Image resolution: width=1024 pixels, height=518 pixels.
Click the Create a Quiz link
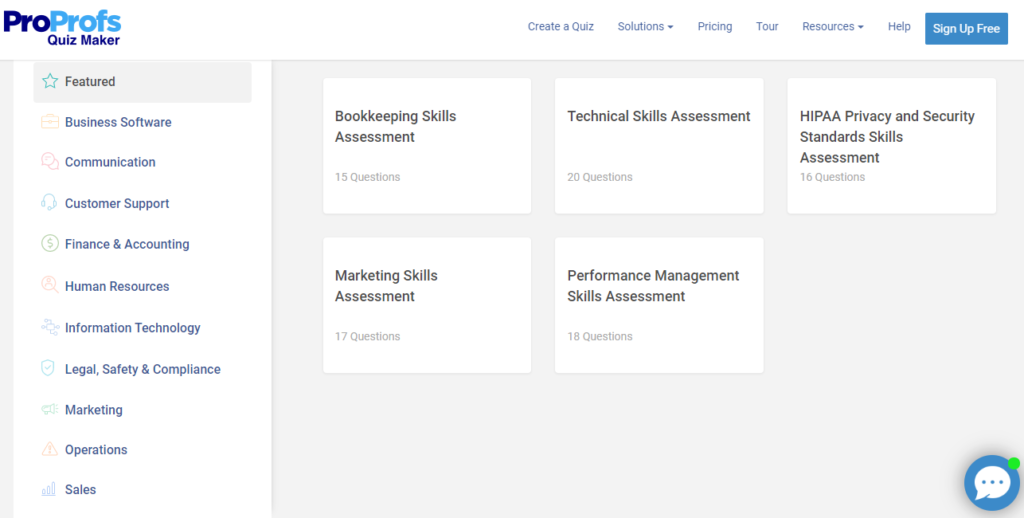pos(561,27)
